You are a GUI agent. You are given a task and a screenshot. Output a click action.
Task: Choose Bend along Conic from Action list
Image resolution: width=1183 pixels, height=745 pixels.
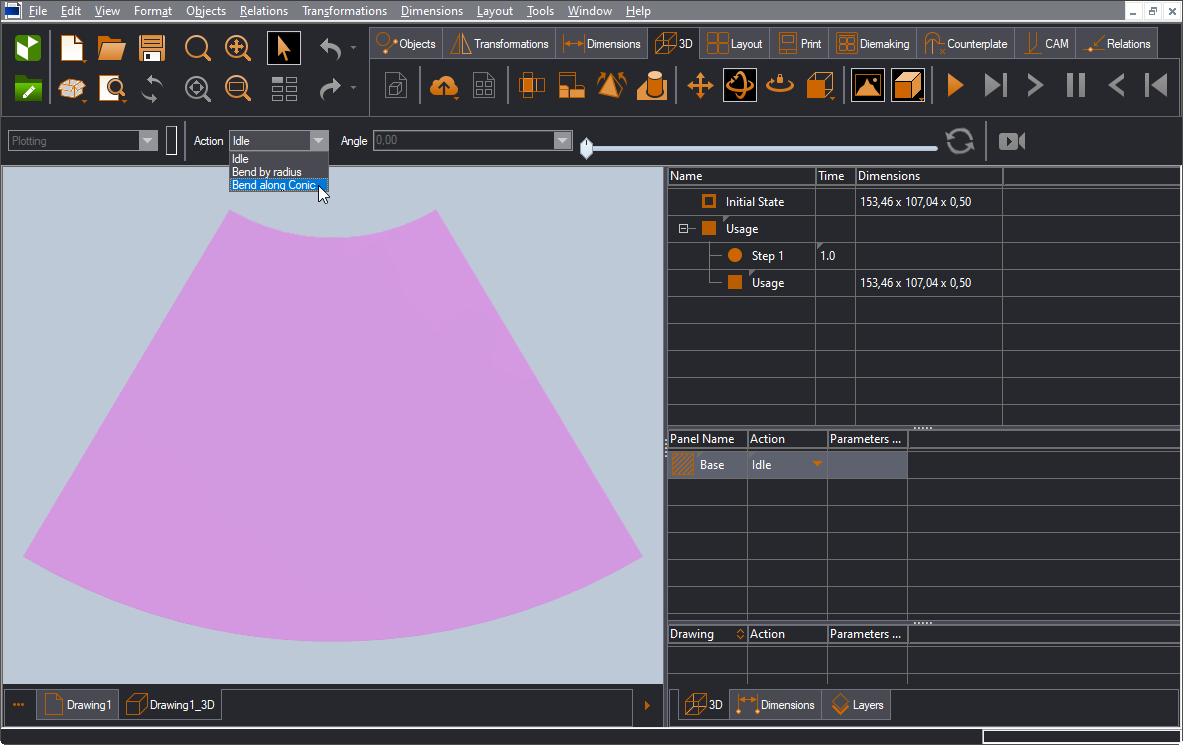coord(274,185)
